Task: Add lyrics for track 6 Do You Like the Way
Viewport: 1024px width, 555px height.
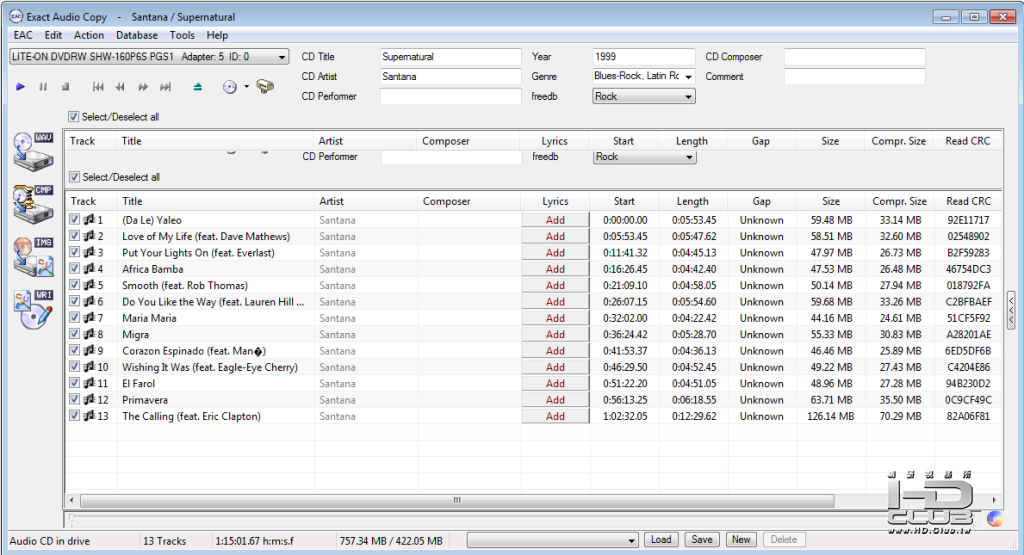Action: 555,302
